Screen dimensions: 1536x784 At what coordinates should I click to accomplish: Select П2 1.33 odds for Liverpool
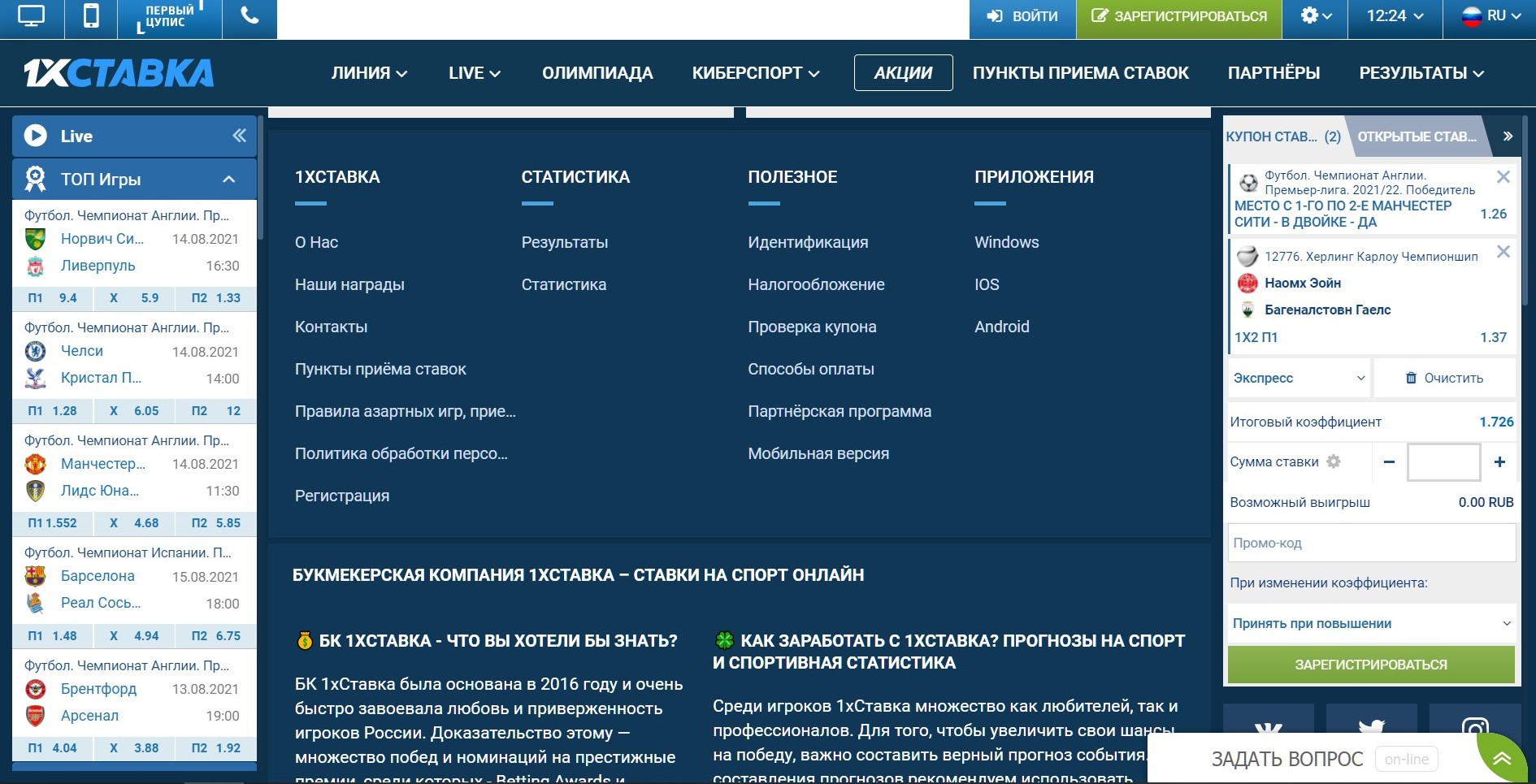[x=216, y=298]
